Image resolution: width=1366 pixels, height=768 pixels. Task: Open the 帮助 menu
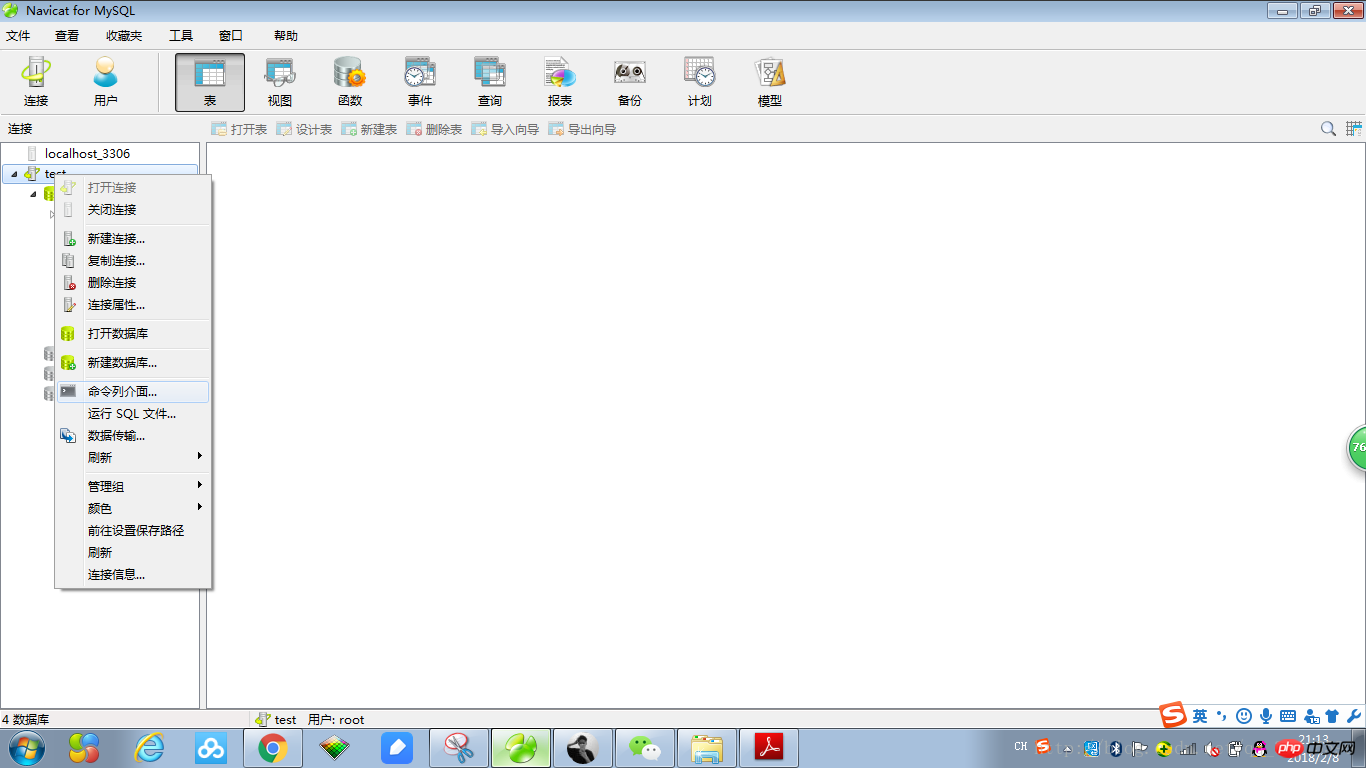click(x=286, y=36)
